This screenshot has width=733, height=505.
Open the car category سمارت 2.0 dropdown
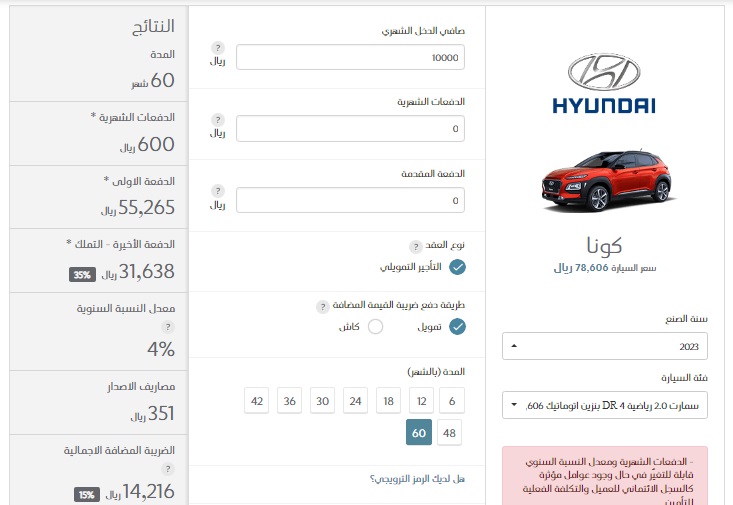pyautogui.click(x=605, y=405)
